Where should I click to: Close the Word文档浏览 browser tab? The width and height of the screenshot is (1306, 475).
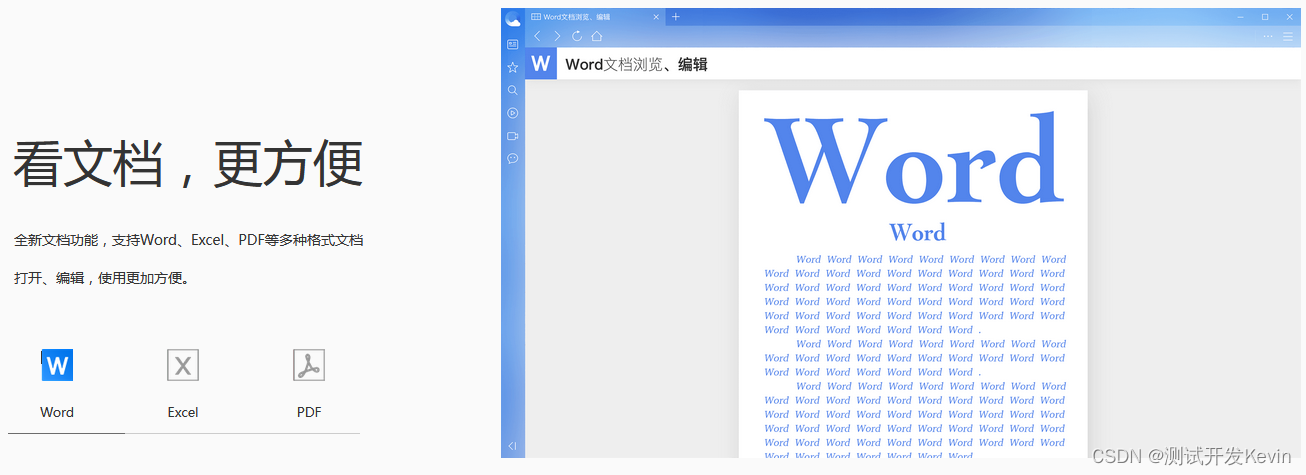[x=656, y=16]
